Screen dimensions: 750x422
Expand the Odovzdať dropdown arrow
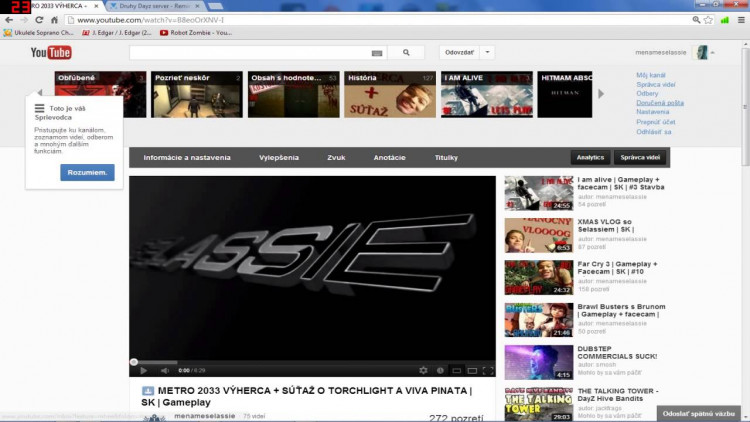(487, 52)
